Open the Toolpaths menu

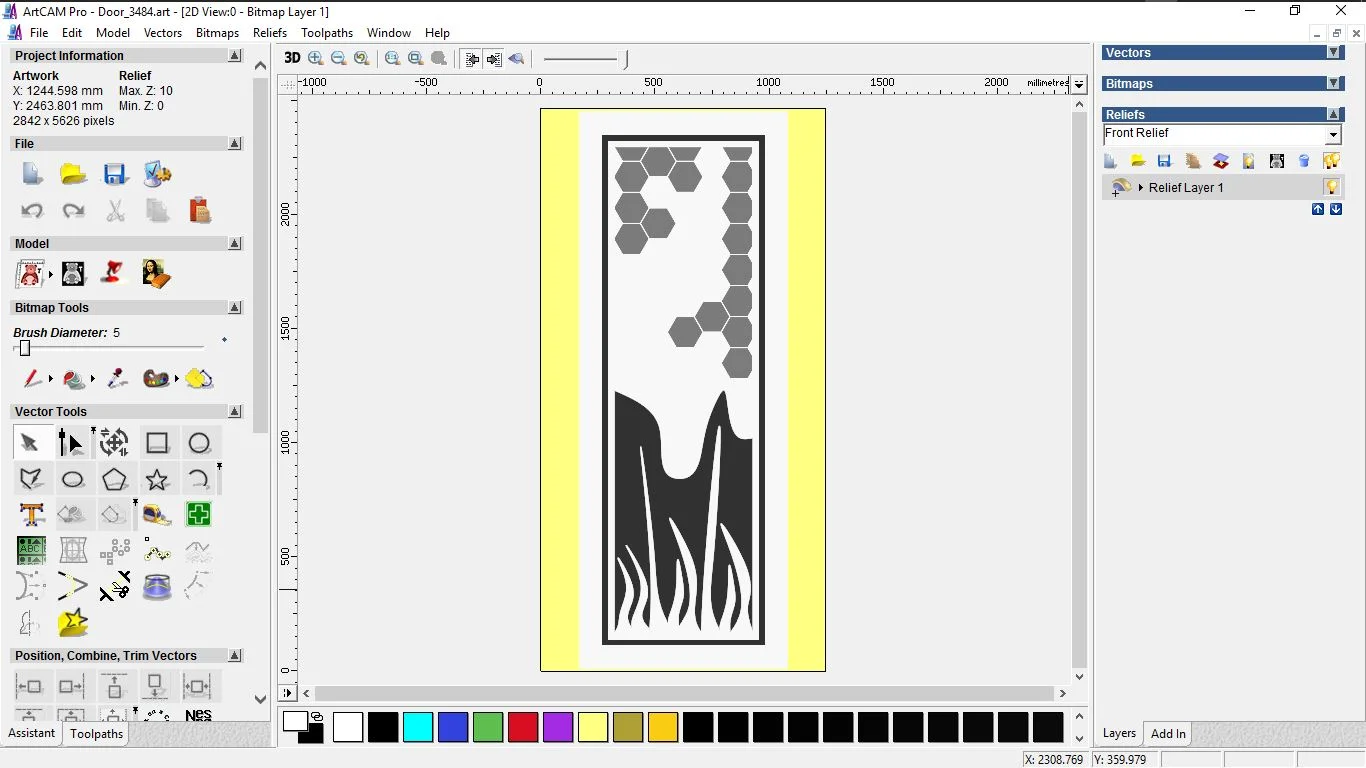327,33
